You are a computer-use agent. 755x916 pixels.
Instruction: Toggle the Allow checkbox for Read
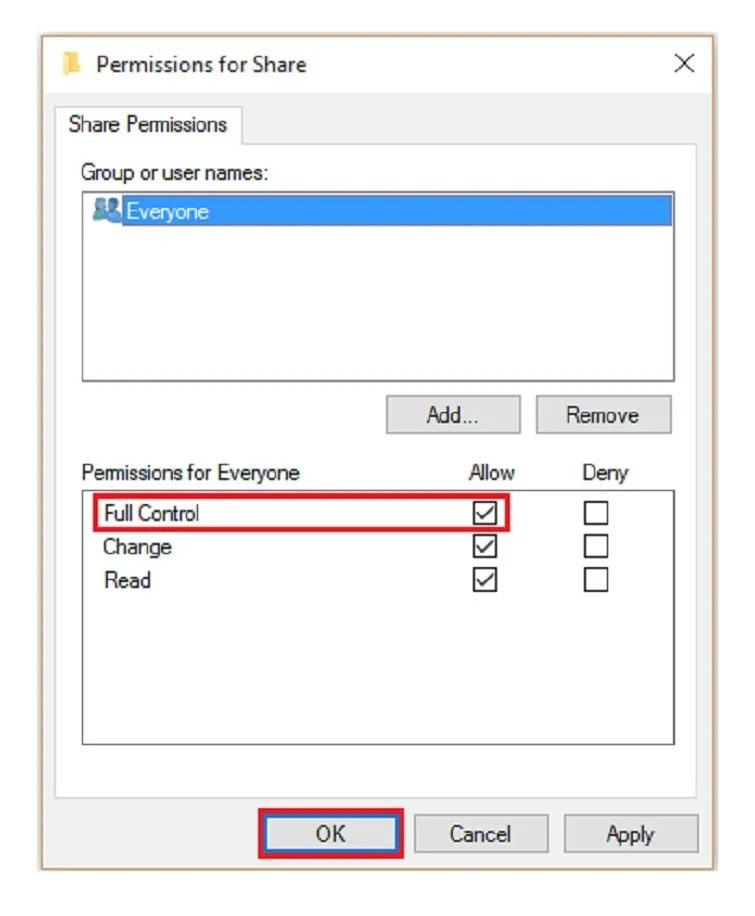coord(485,580)
